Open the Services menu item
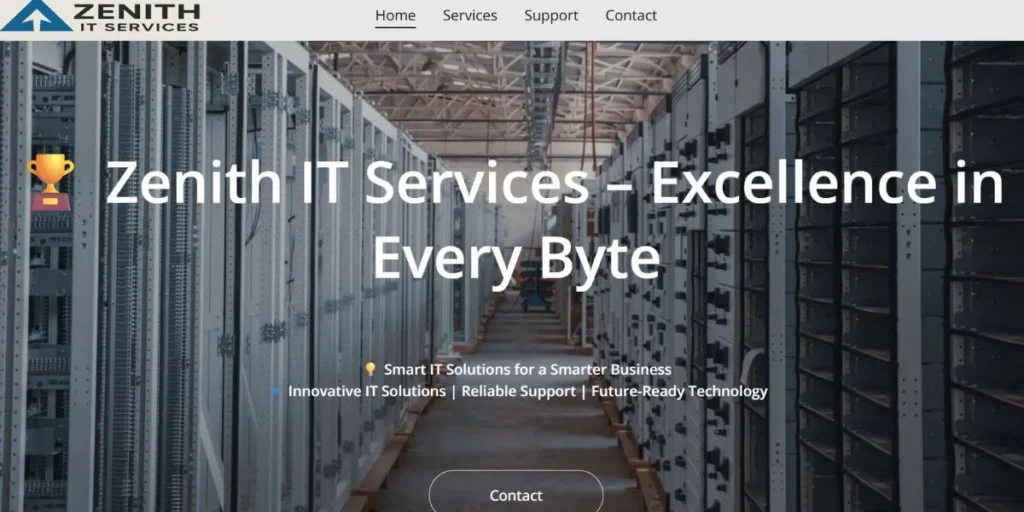The width and height of the screenshot is (1024, 512). [470, 16]
